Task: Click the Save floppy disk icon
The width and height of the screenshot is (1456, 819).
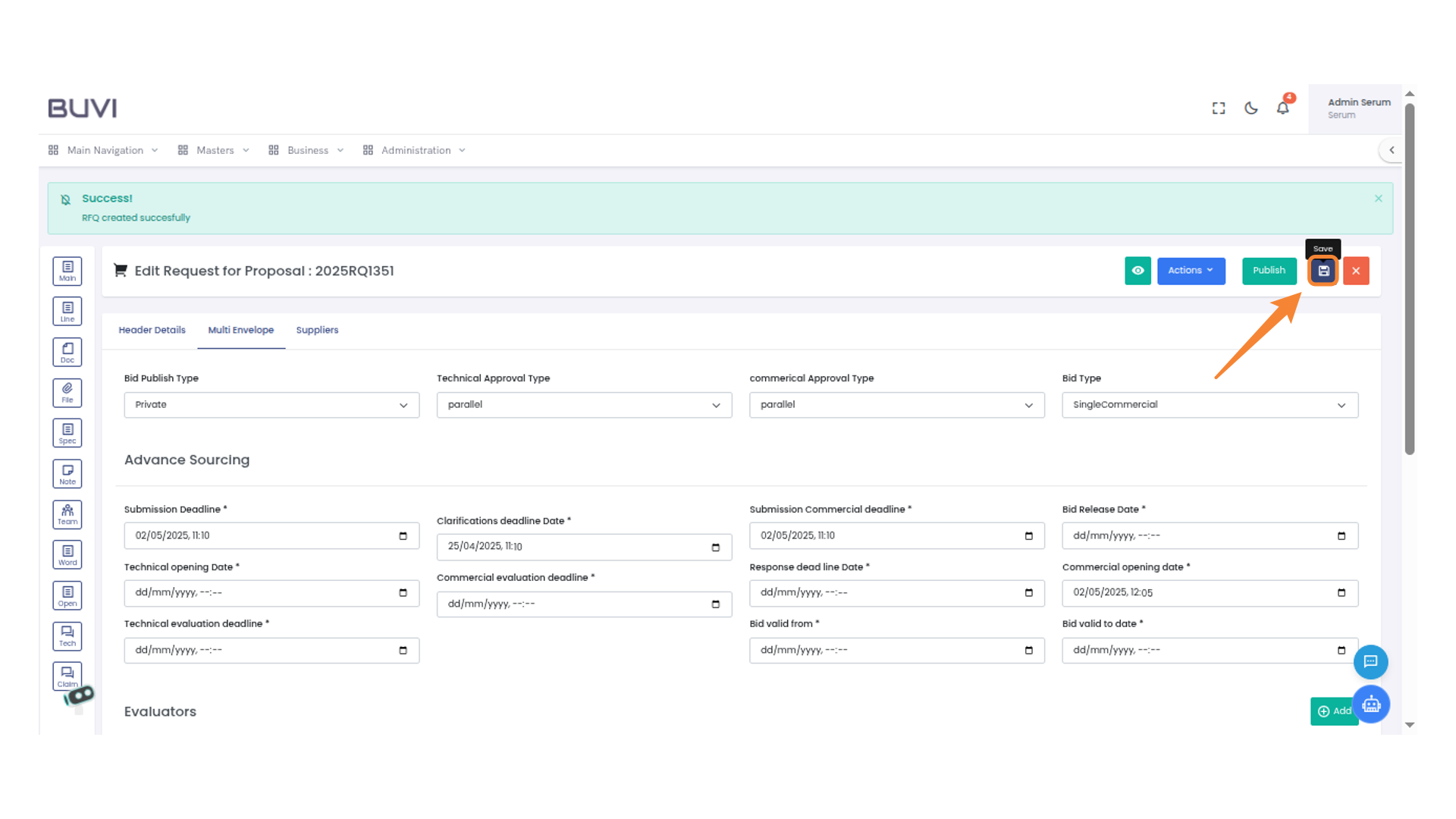Action: click(1323, 271)
